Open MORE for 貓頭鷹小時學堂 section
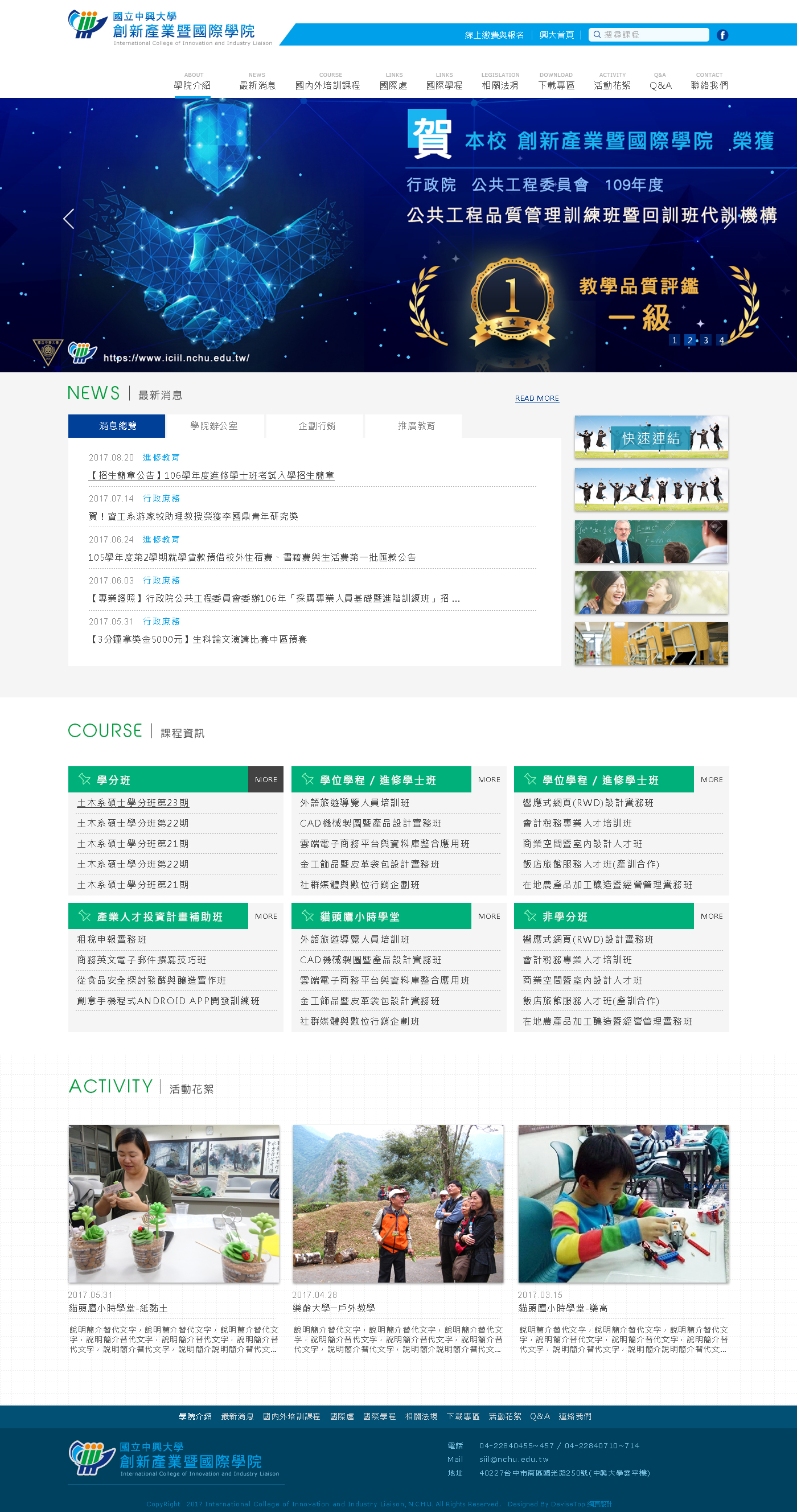 coord(489,916)
